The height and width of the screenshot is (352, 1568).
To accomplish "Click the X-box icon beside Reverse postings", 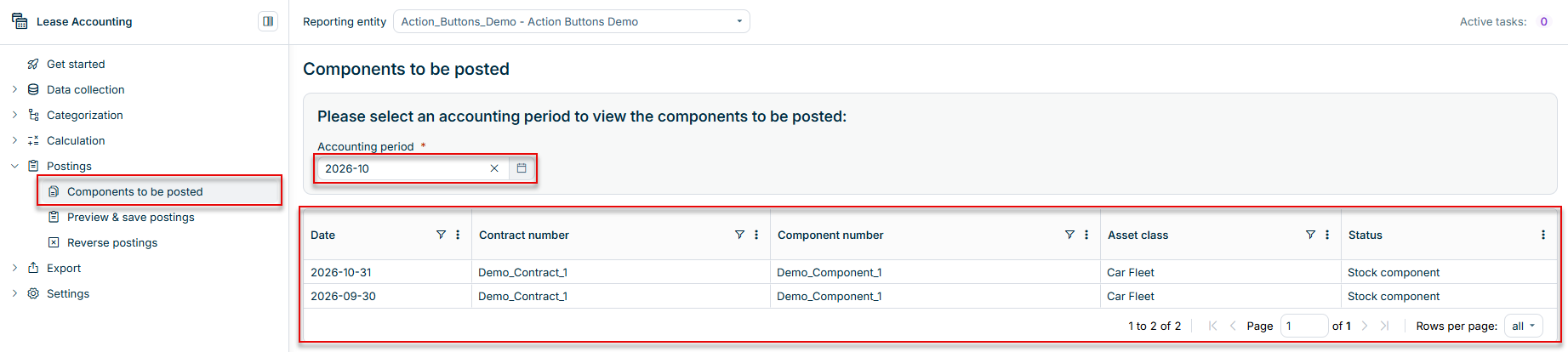I will (x=54, y=242).
